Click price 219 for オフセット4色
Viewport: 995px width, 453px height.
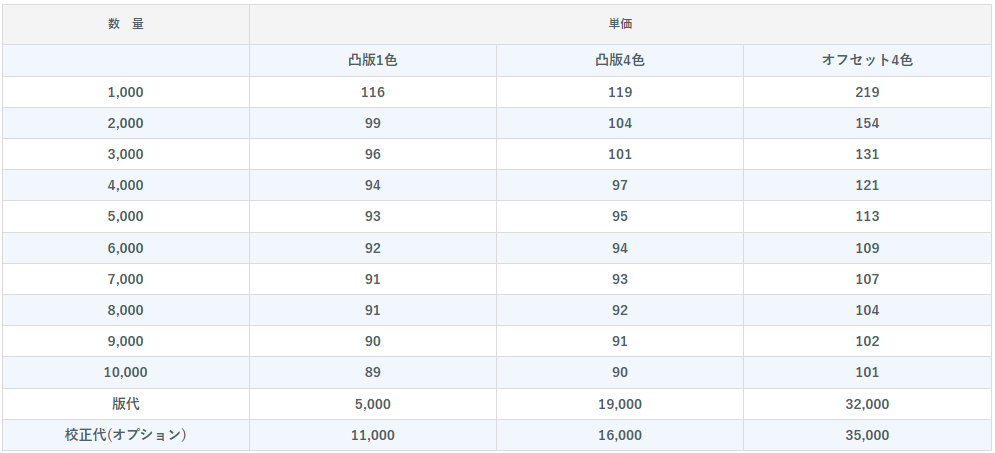click(867, 92)
